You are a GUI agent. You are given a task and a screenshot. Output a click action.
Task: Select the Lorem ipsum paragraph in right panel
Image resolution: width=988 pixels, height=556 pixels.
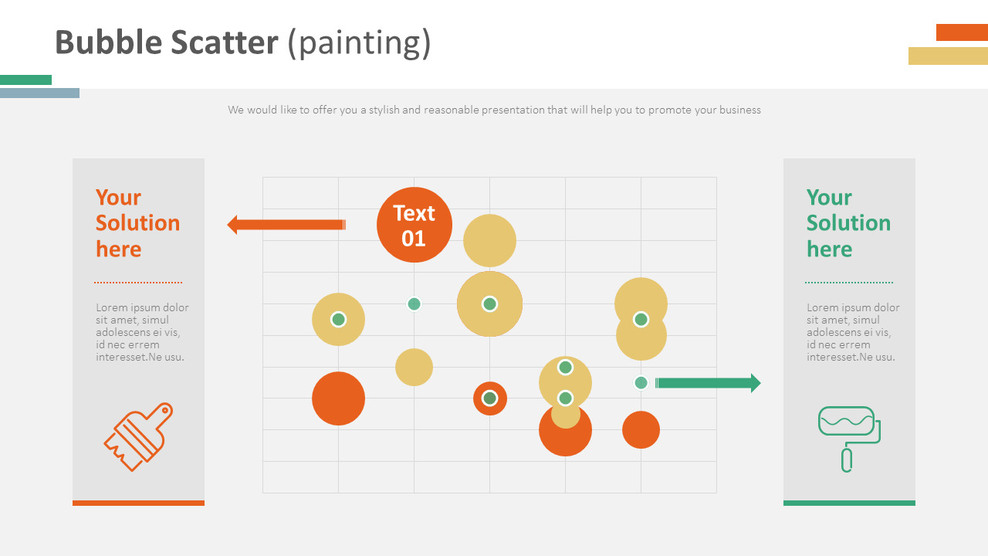click(853, 332)
